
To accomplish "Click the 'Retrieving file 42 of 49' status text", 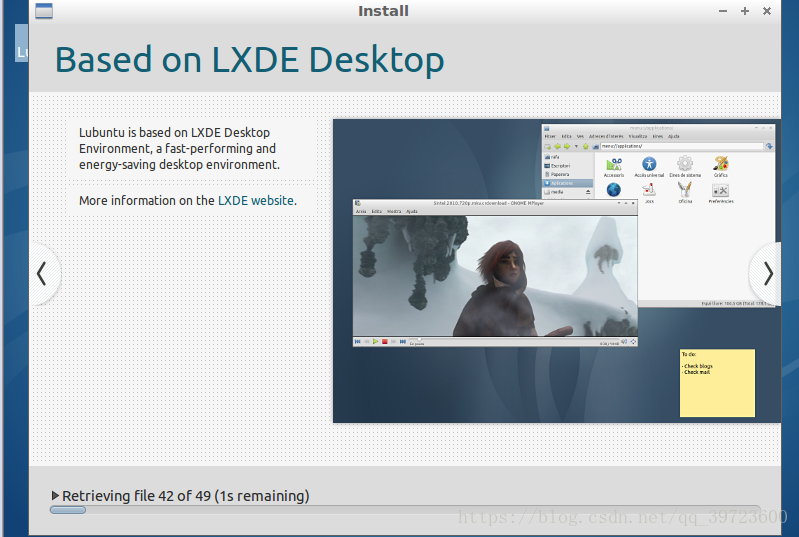I will [x=186, y=496].
